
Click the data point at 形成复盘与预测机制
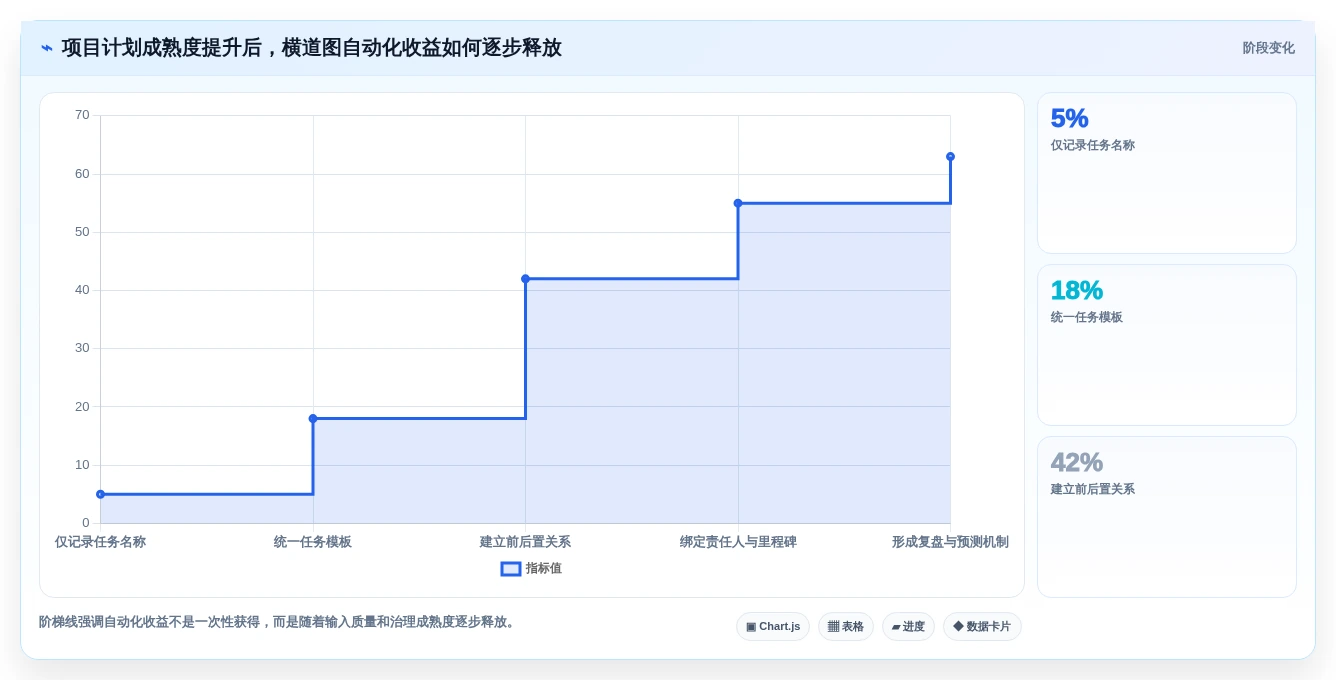coord(950,157)
